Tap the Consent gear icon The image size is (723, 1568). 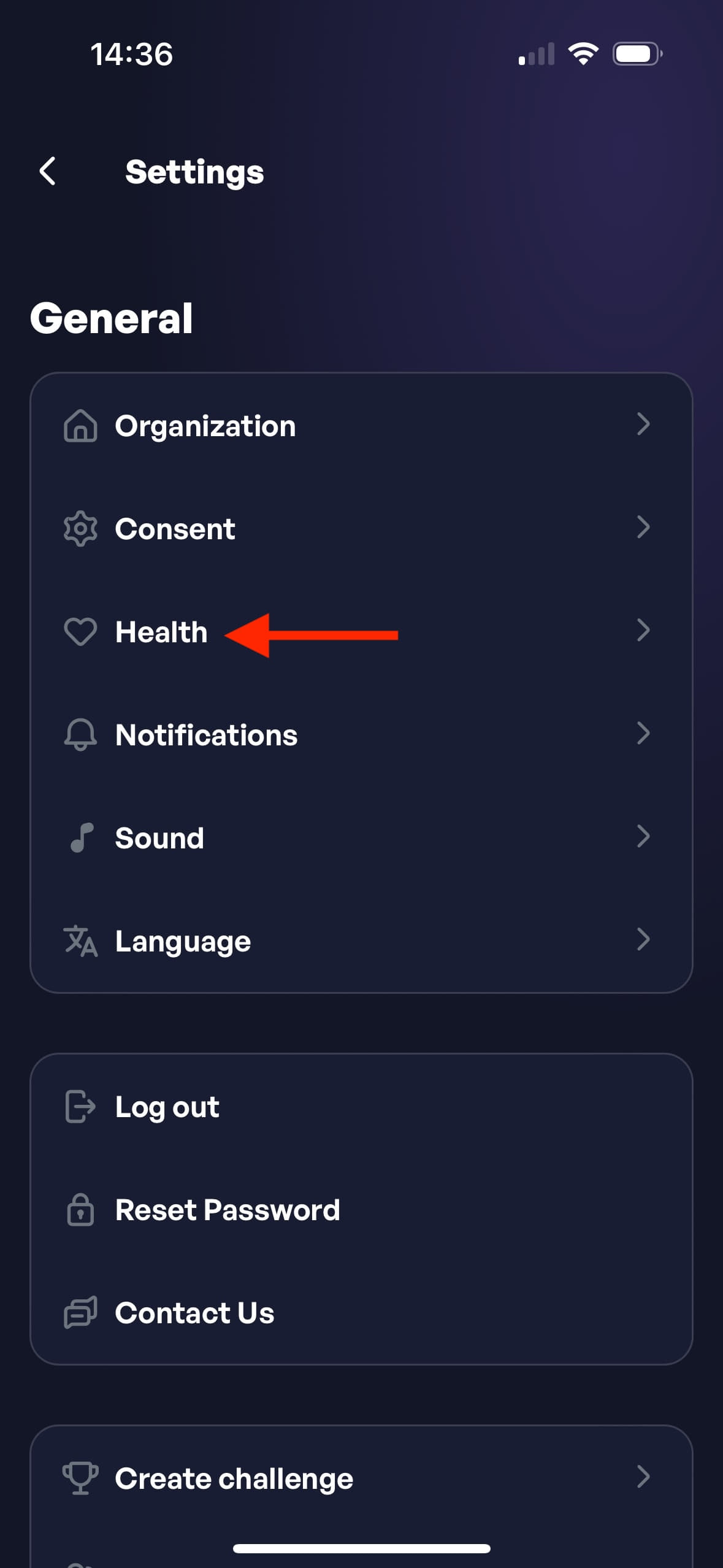[80, 529]
